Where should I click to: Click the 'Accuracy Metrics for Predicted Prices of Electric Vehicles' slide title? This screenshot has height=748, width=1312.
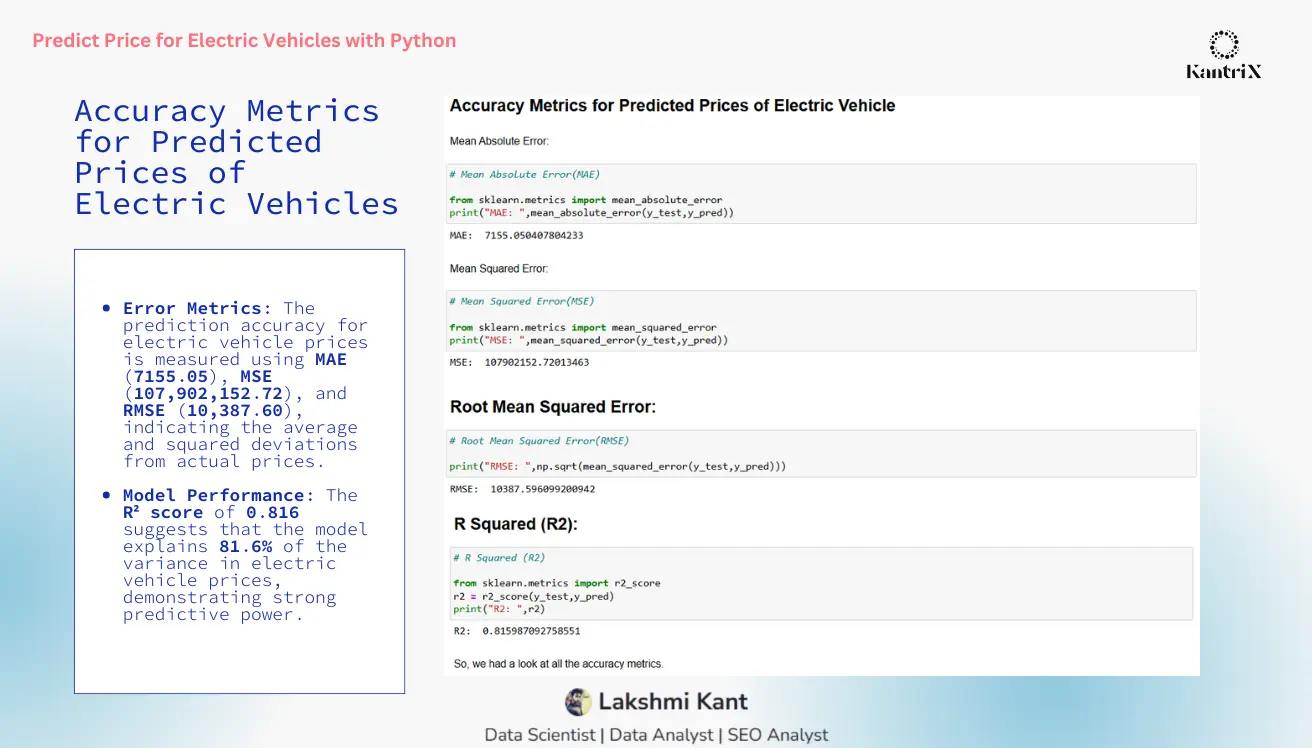pyautogui.click(x=237, y=157)
